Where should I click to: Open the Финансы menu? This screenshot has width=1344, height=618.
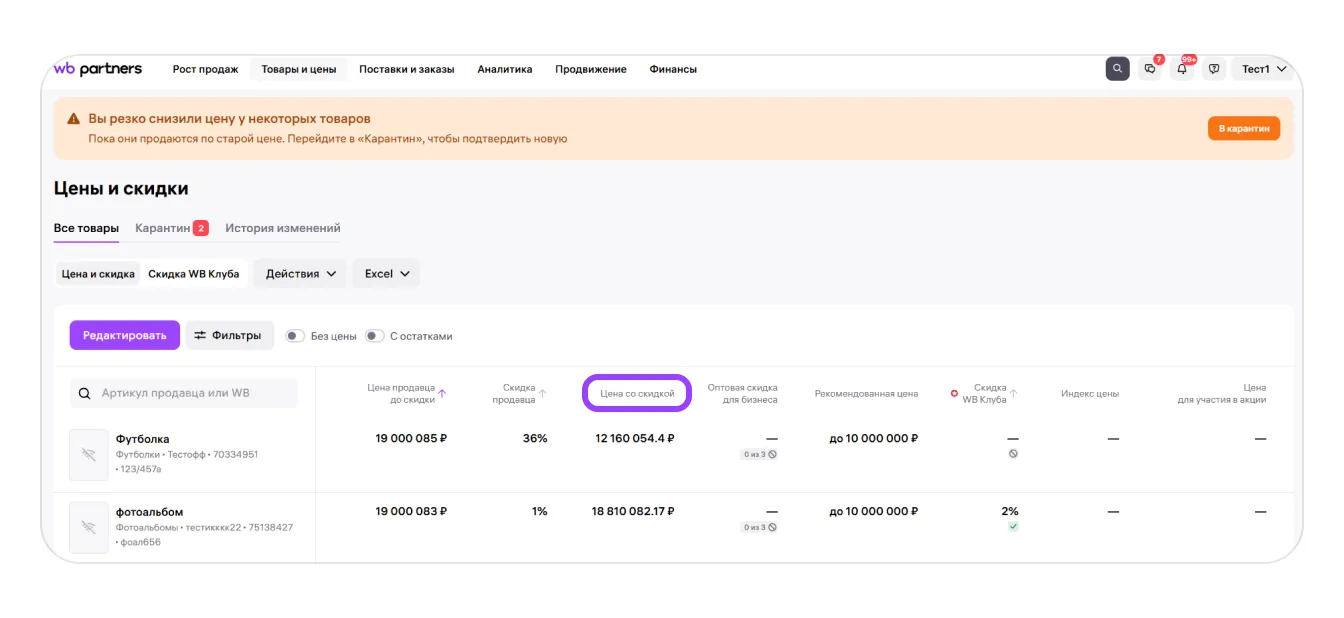673,69
